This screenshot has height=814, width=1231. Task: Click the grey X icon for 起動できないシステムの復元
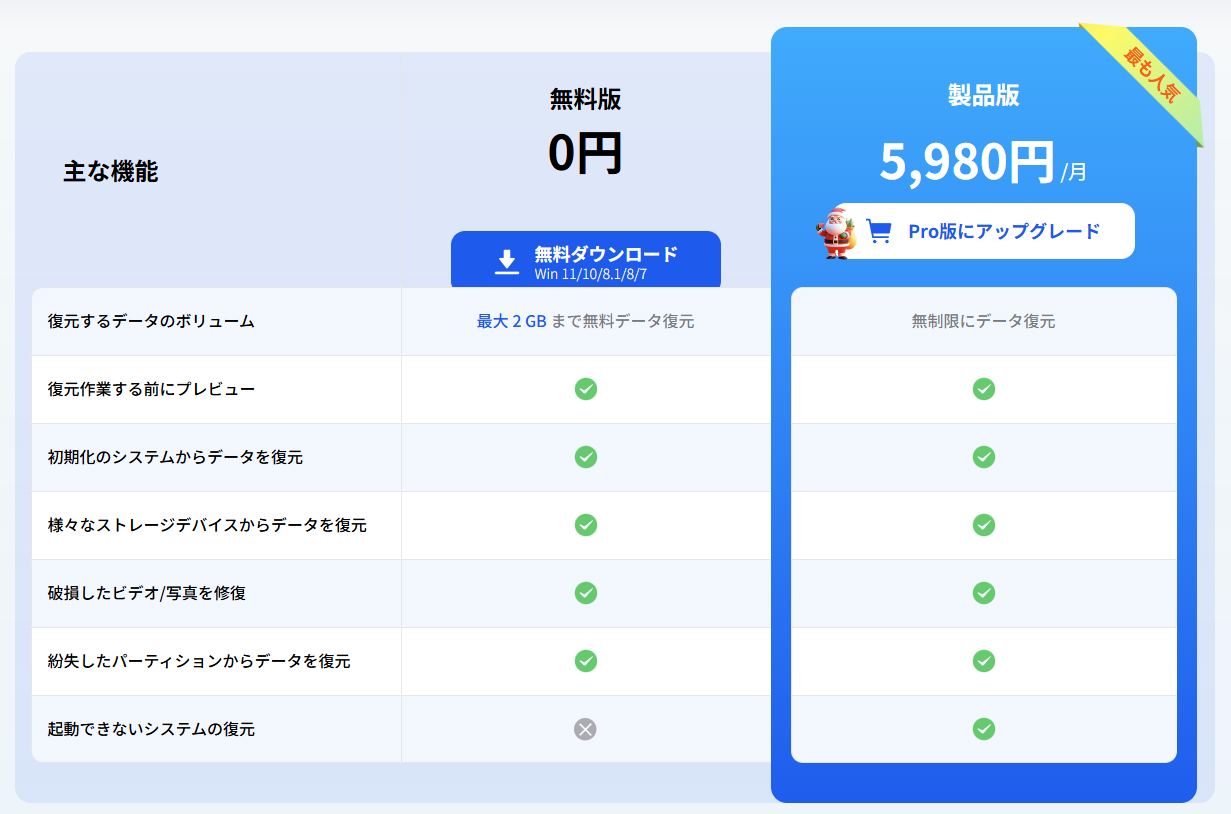(585, 729)
